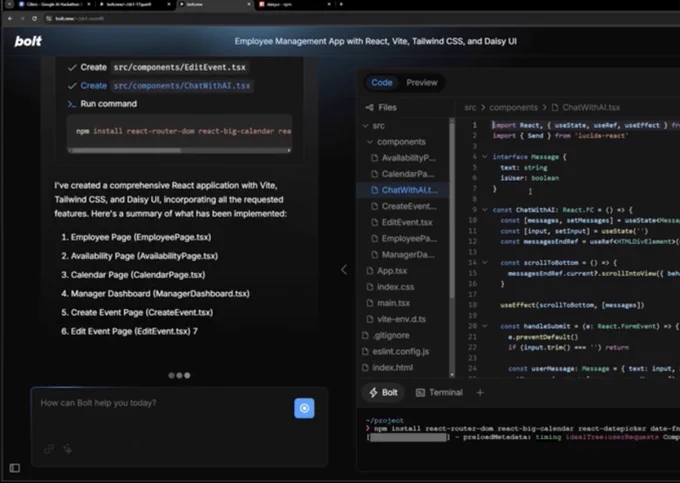Viewport: 680px width, 483px height.
Task: Click the file icon beside ChatWithAI.tsx breadcrumb
Action: click(x=555, y=108)
